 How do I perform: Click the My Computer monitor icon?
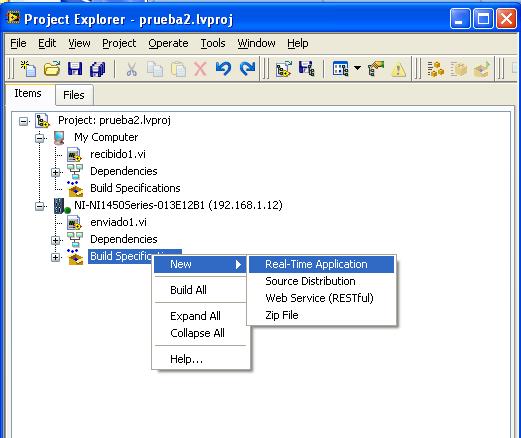coord(59,138)
